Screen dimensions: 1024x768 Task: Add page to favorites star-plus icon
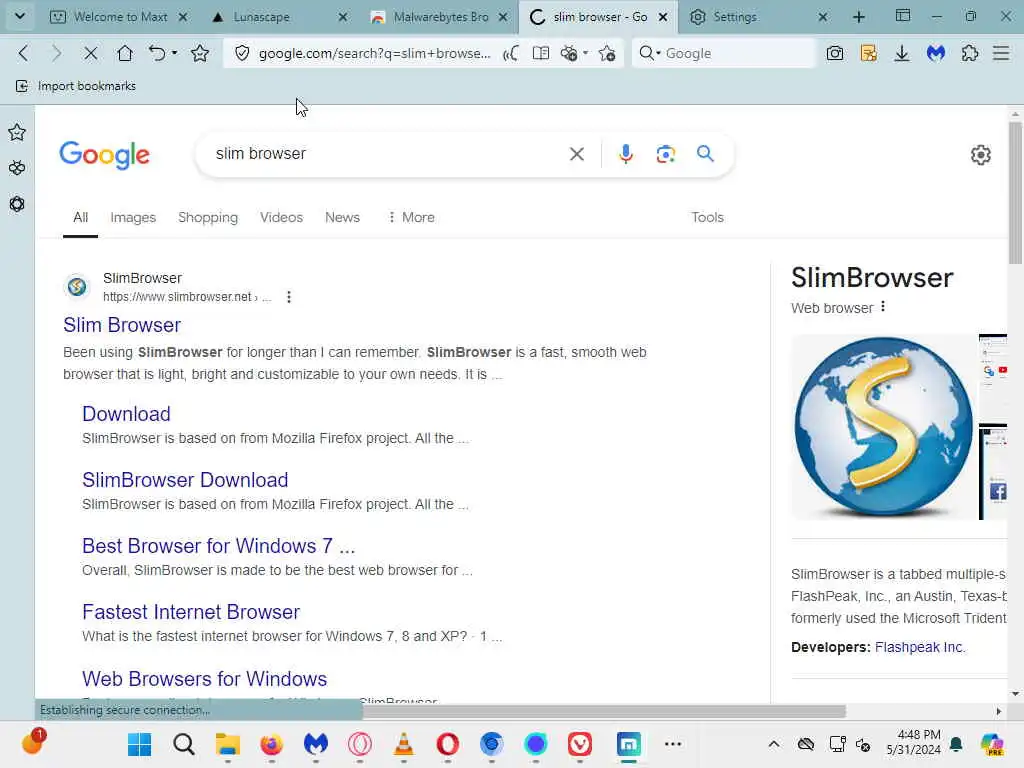click(607, 54)
